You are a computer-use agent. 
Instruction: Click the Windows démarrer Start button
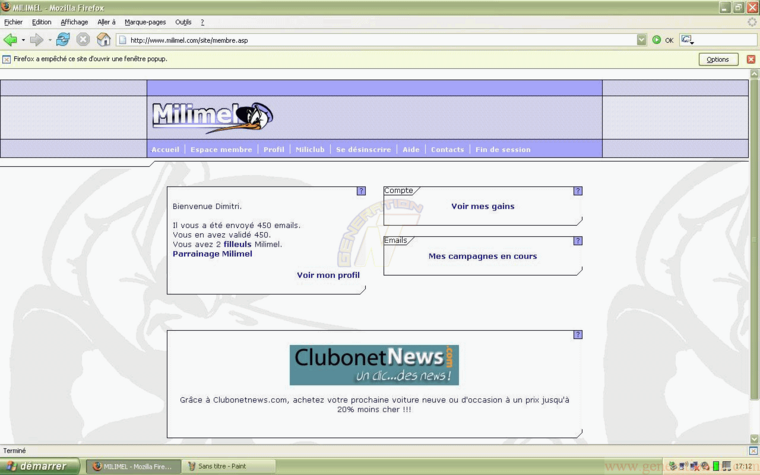(x=40, y=466)
